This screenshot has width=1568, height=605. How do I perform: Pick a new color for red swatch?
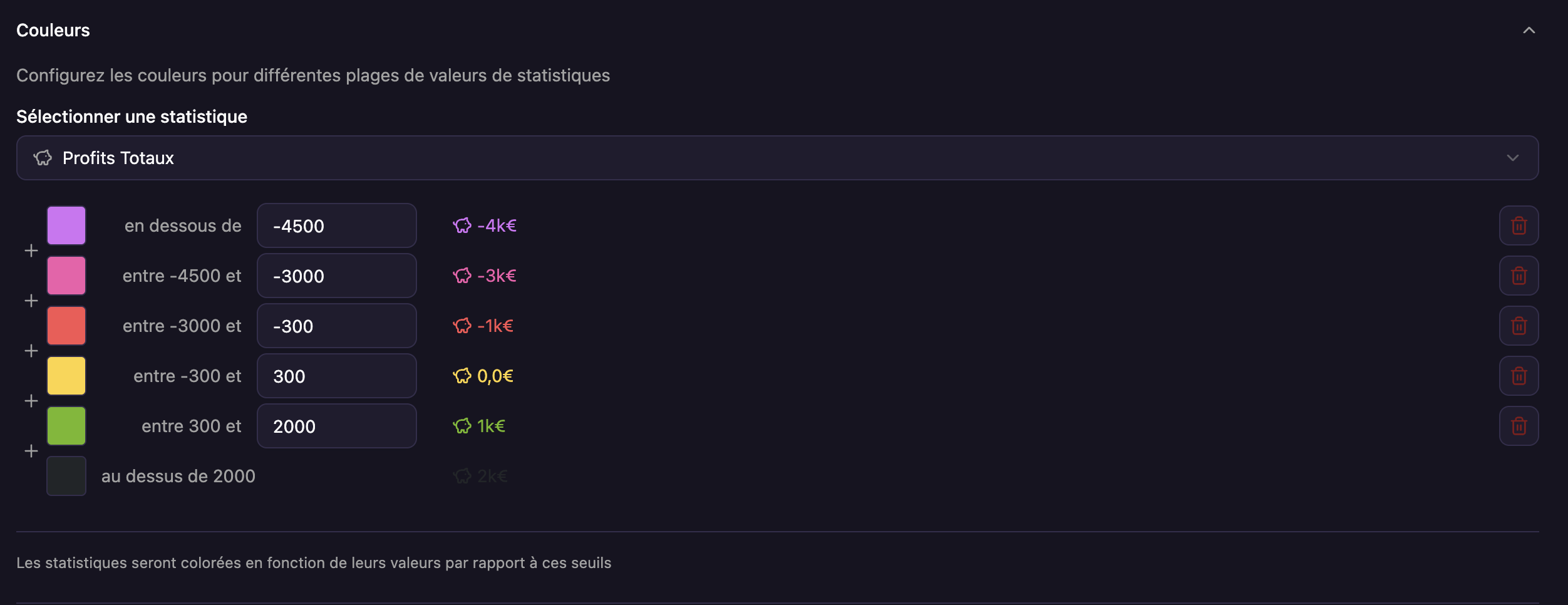(66, 326)
